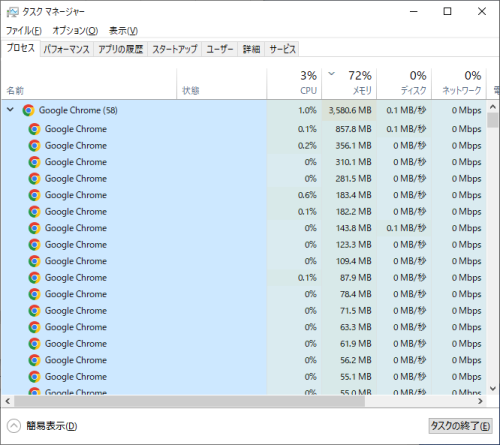Select the Chrome process row using 281.5 MB
The height and width of the screenshot is (445, 500).
243,179
